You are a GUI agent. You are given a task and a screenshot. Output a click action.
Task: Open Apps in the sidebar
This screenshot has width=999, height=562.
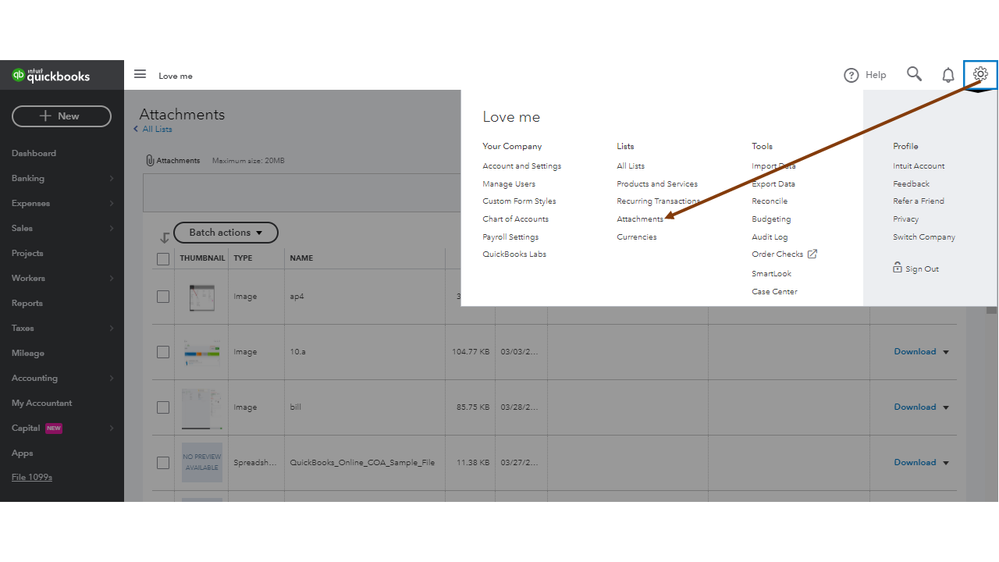[22, 453]
